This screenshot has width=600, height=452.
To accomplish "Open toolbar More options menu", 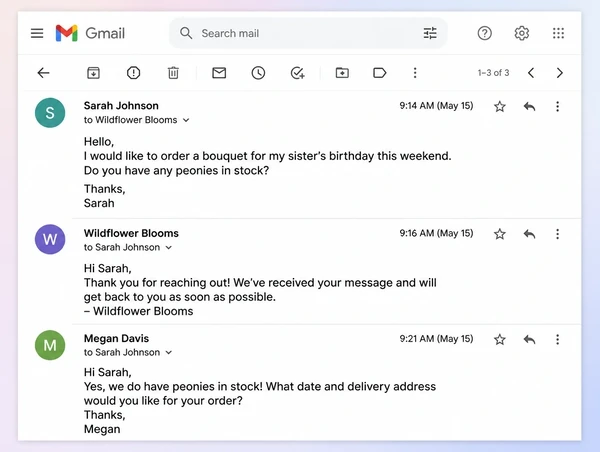I will pyautogui.click(x=415, y=73).
